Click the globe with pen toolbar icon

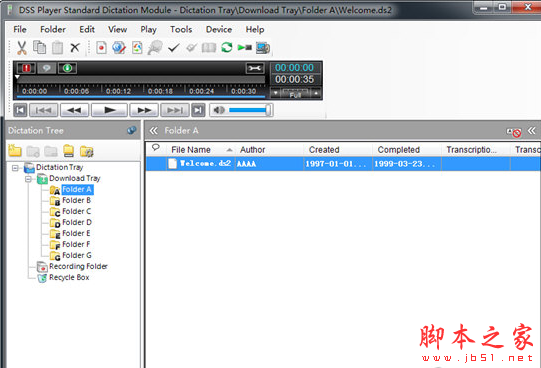[x=119, y=48]
